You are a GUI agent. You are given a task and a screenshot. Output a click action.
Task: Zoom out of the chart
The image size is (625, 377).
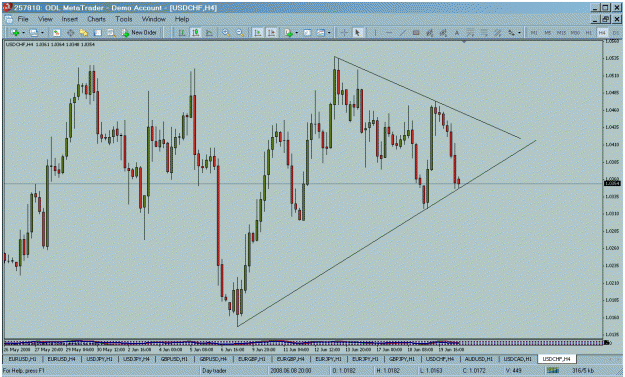[240, 33]
